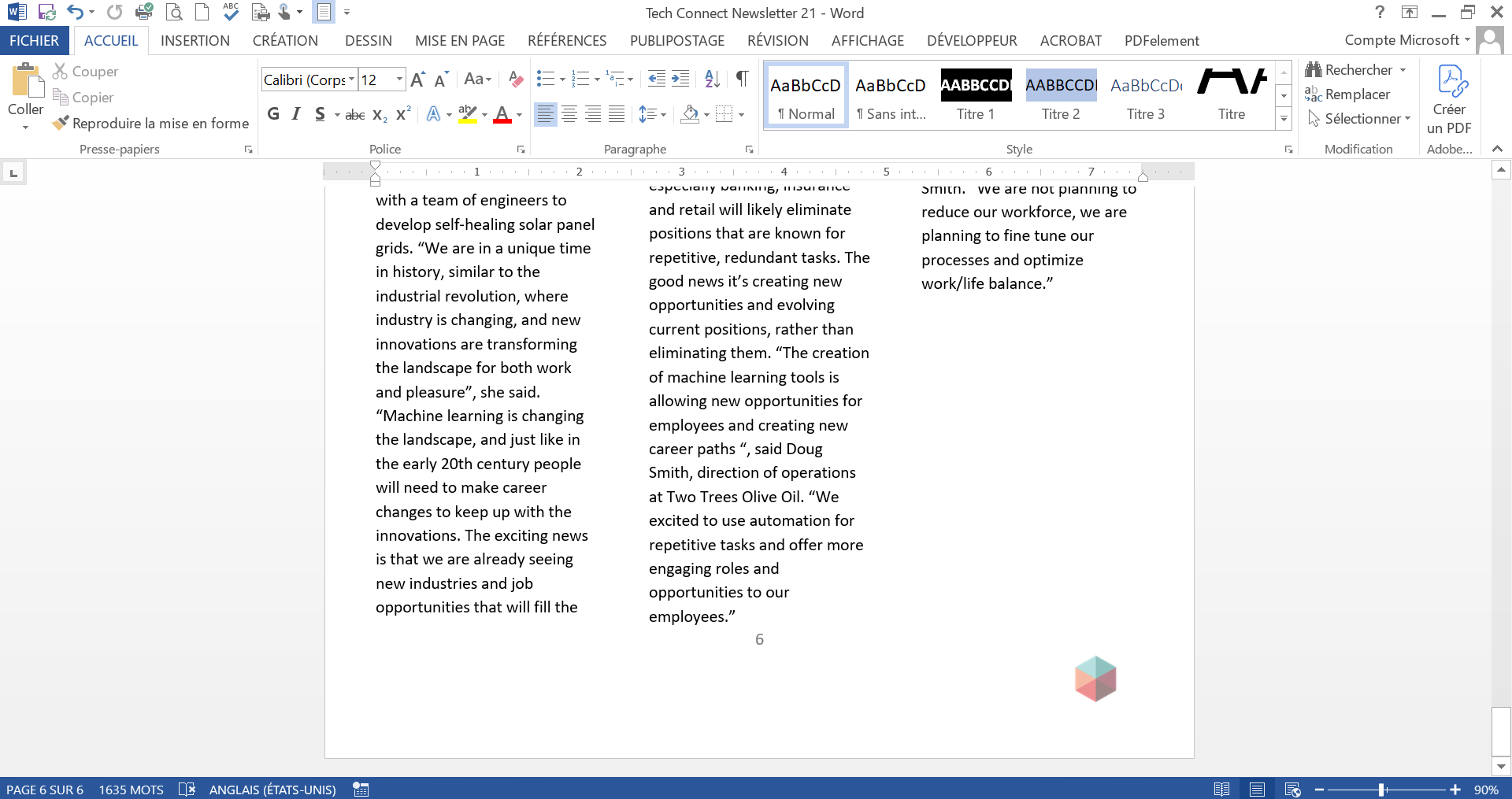Click the spelling check icon in the status bar
This screenshot has height=799, width=1512.
click(187, 789)
